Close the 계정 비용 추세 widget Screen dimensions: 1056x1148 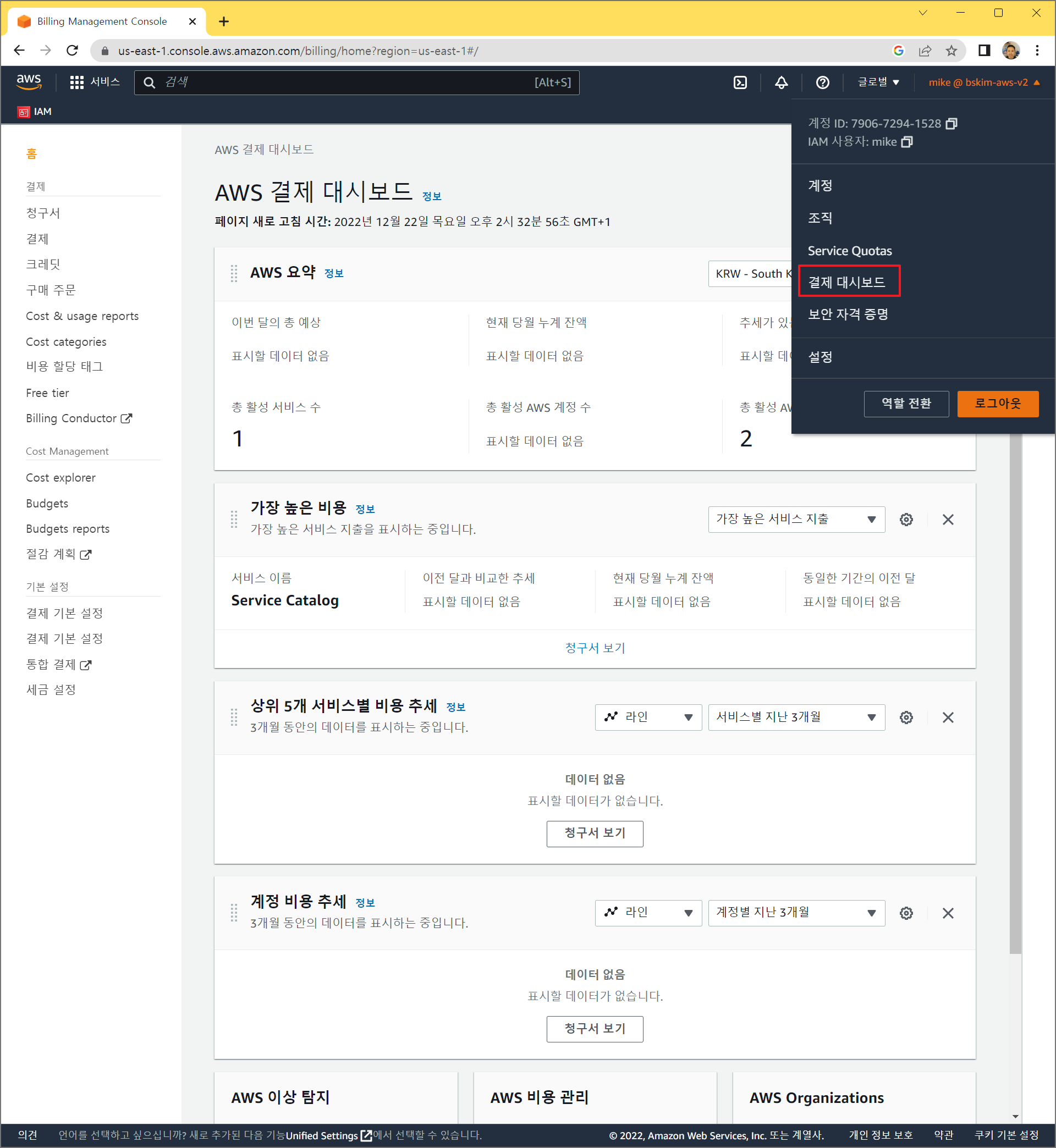click(948, 913)
